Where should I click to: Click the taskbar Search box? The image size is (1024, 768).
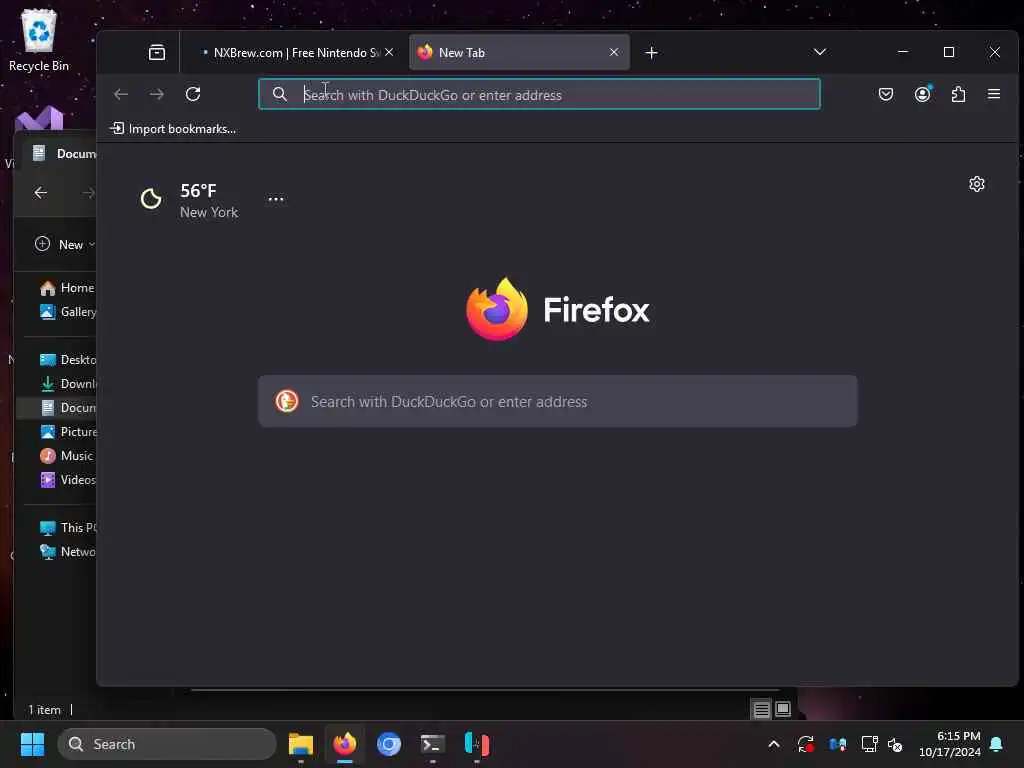[167, 744]
